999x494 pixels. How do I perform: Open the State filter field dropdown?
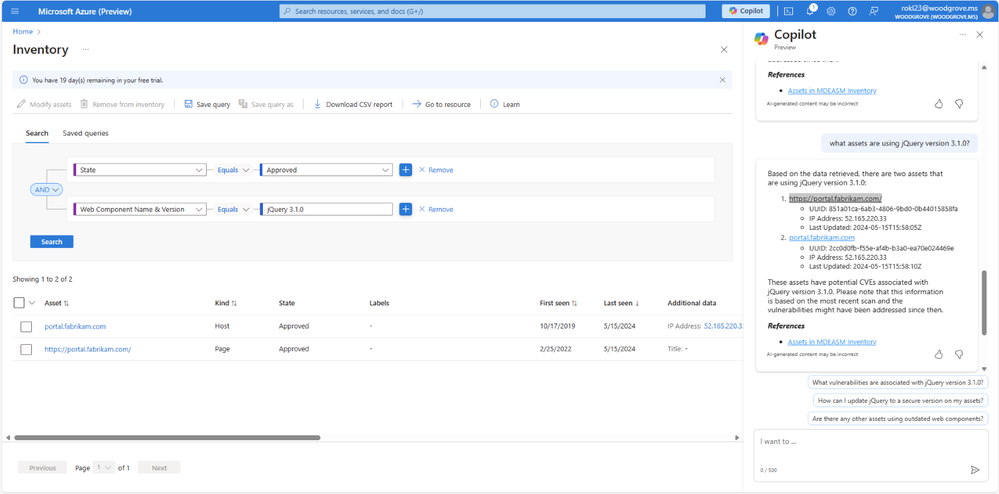(140, 170)
